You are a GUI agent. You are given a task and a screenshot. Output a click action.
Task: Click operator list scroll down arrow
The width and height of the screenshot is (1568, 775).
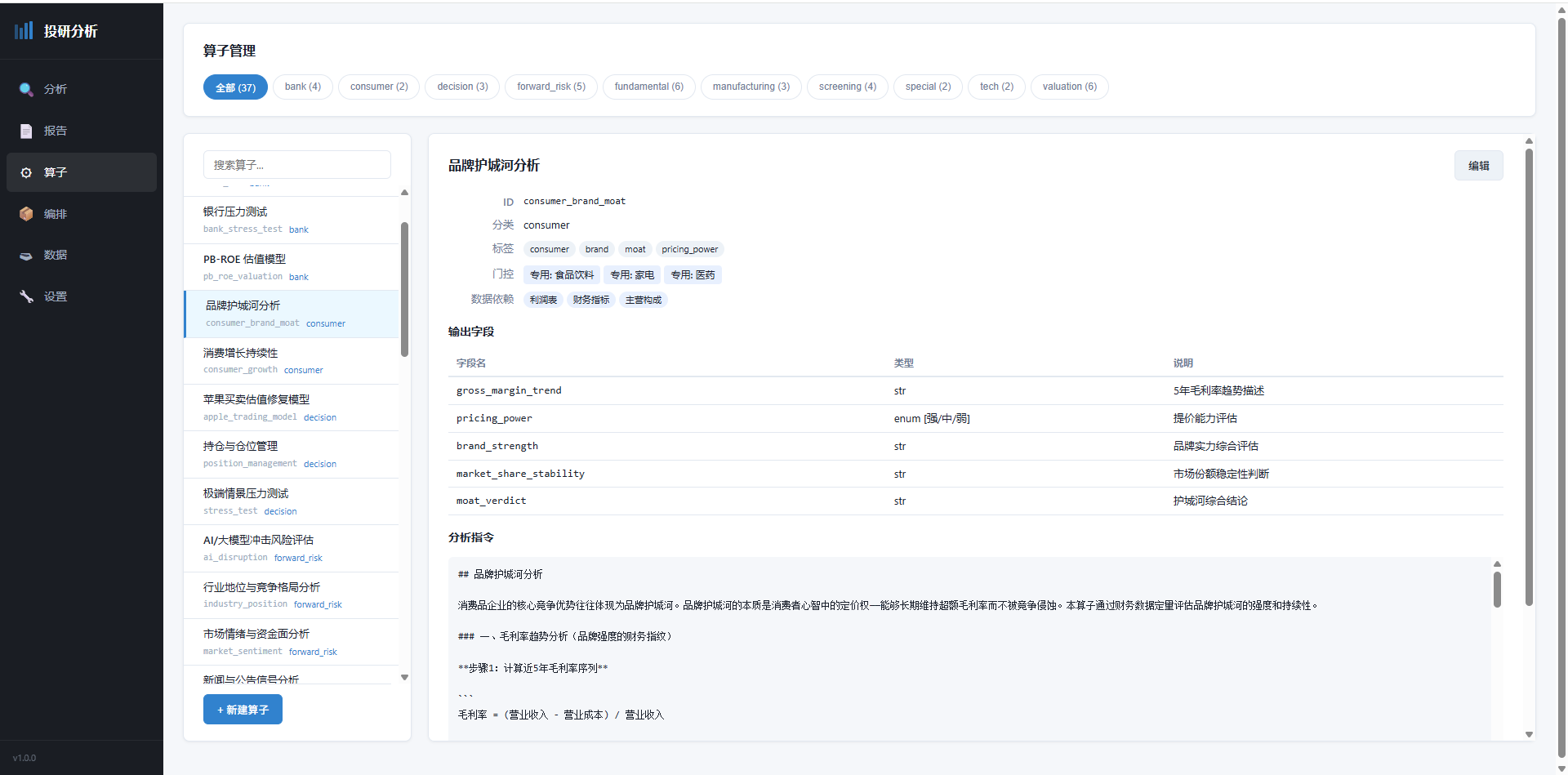click(404, 678)
